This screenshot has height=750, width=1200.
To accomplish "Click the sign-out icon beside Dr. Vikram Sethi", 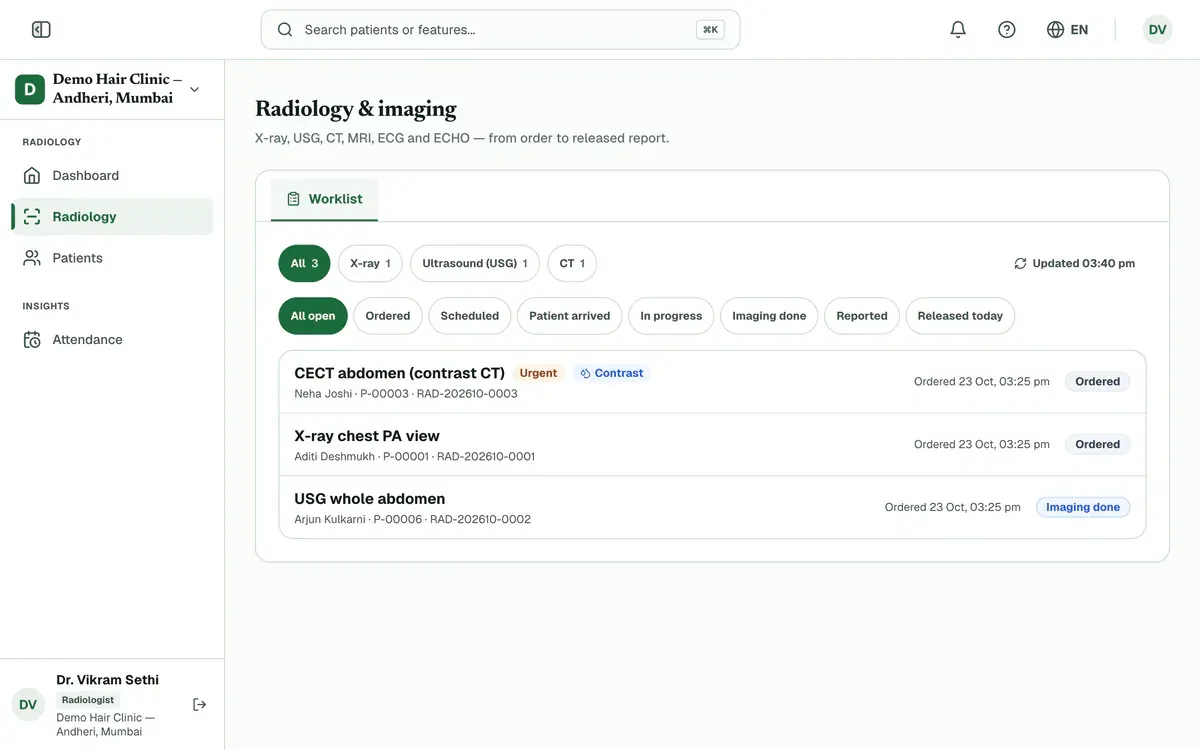I will coord(200,704).
